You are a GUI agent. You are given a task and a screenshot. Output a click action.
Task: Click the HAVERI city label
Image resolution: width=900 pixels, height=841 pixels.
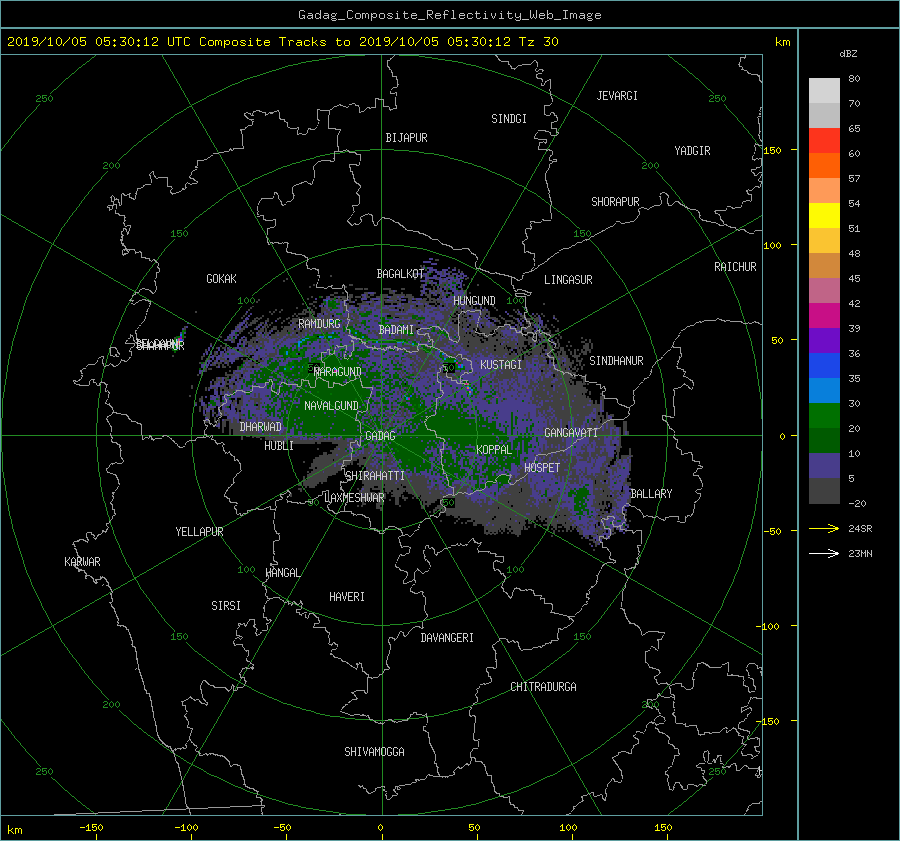pos(347,597)
